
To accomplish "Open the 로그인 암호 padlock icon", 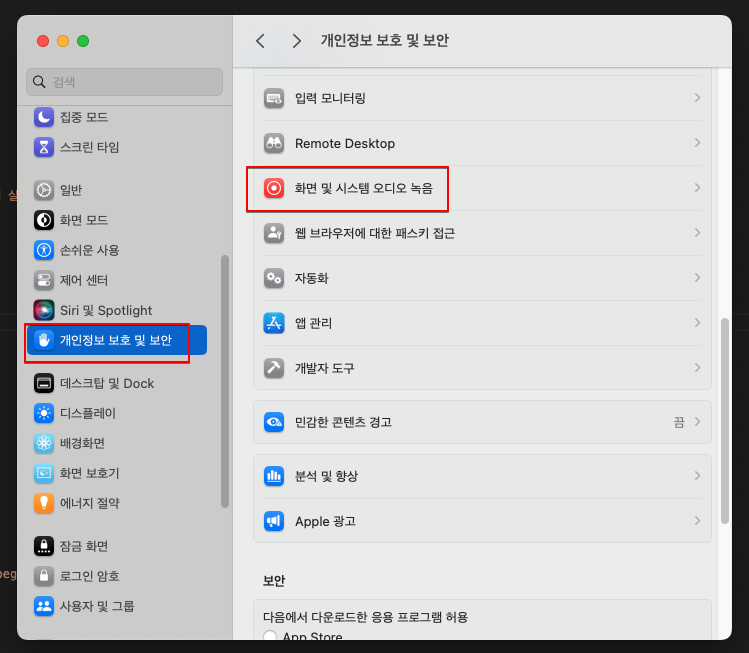I will tap(44, 577).
